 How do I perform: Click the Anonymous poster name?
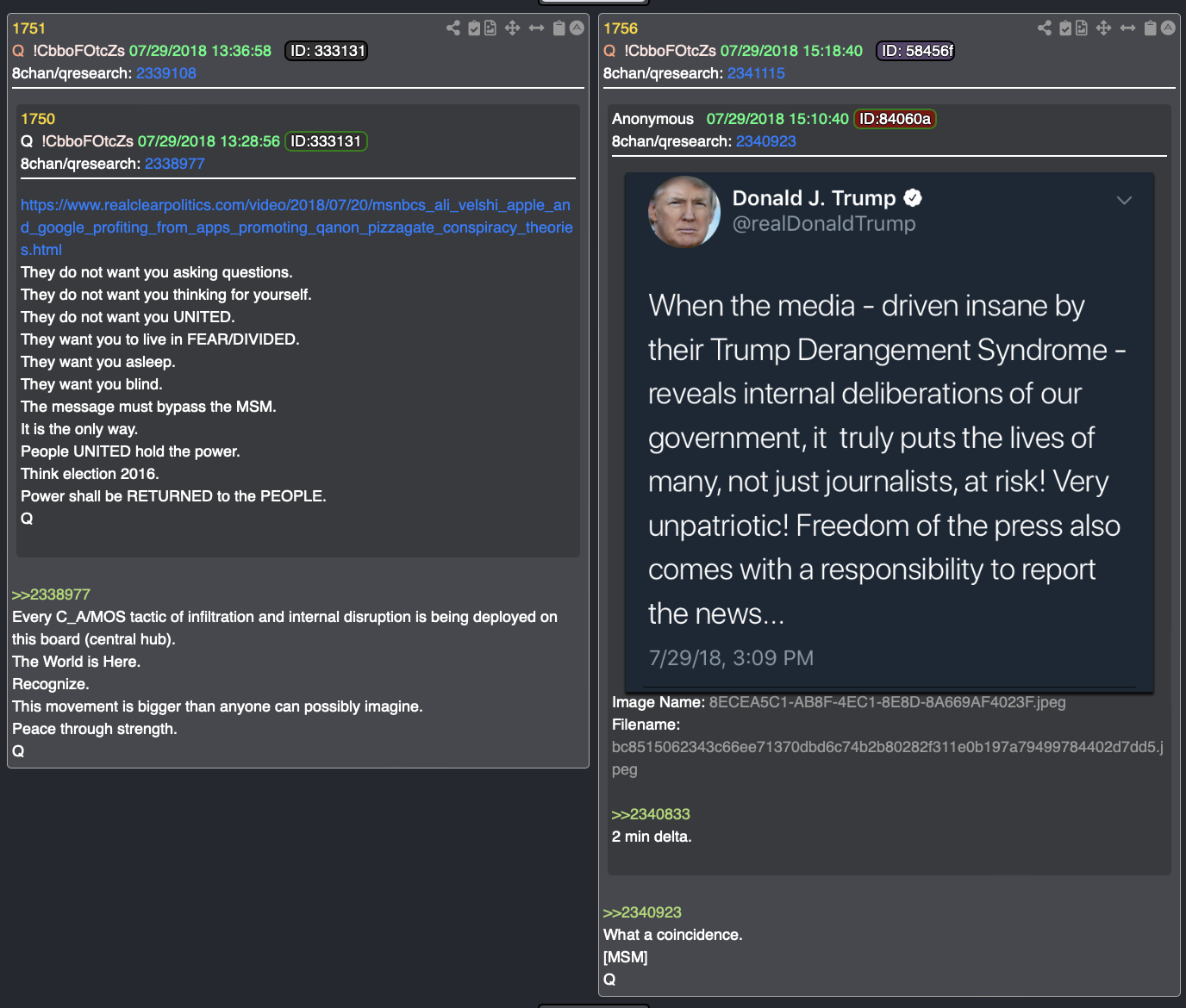click(x=652, y=119)
